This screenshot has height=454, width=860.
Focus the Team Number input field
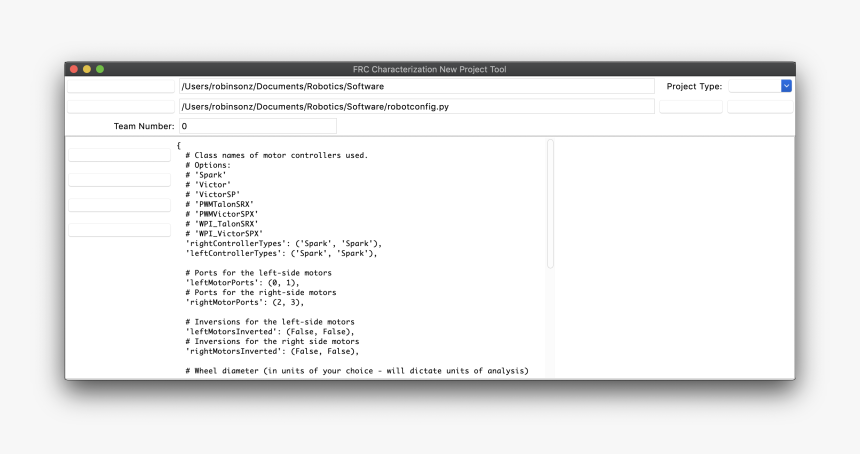click(258, 126)
